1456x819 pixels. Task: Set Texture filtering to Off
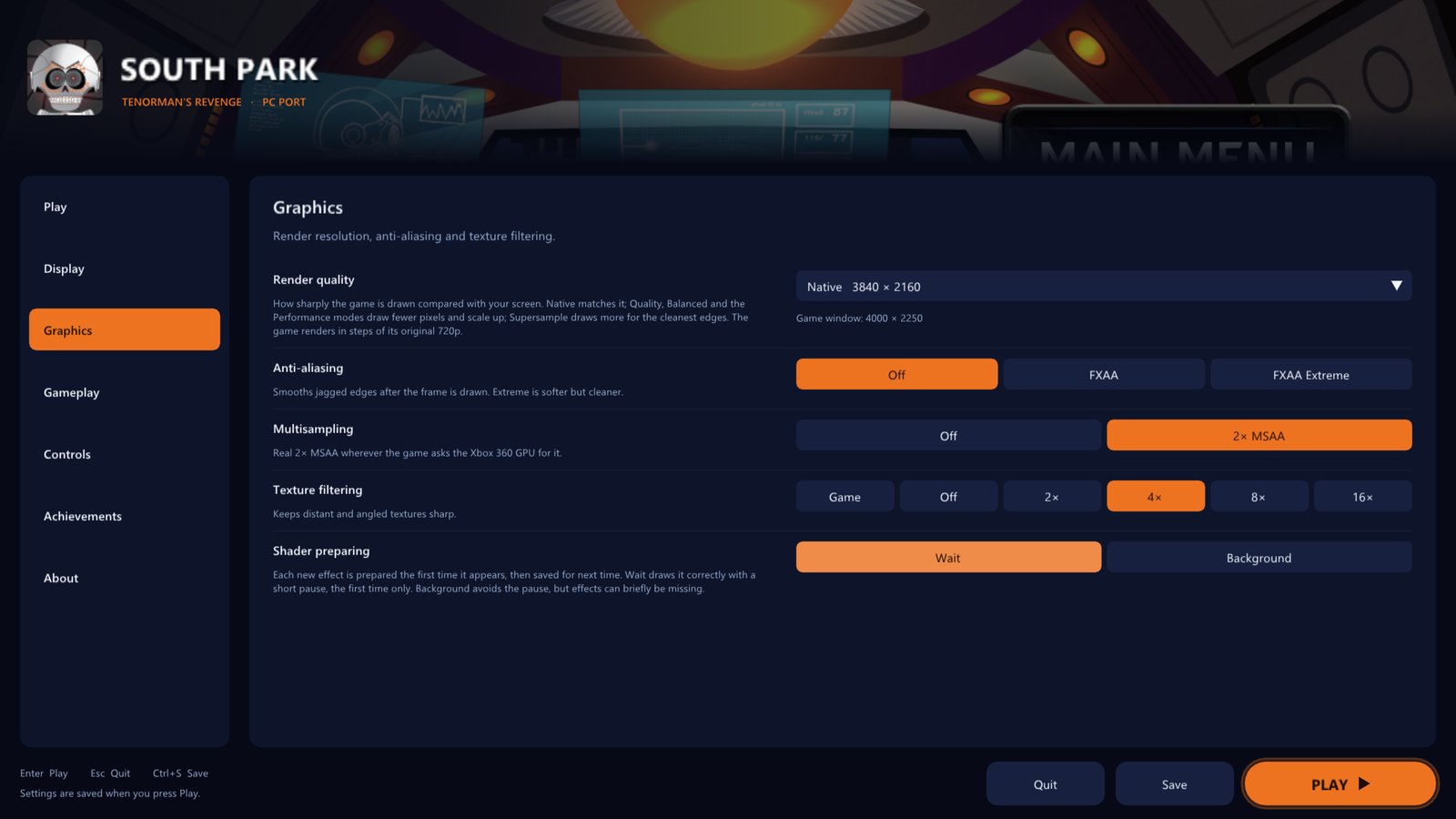(948, 496)
